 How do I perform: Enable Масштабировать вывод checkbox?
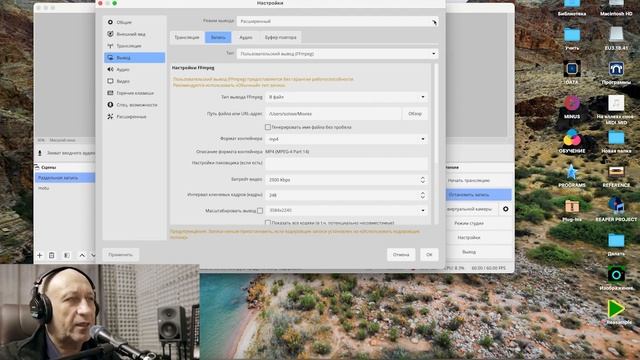point(260,211)
